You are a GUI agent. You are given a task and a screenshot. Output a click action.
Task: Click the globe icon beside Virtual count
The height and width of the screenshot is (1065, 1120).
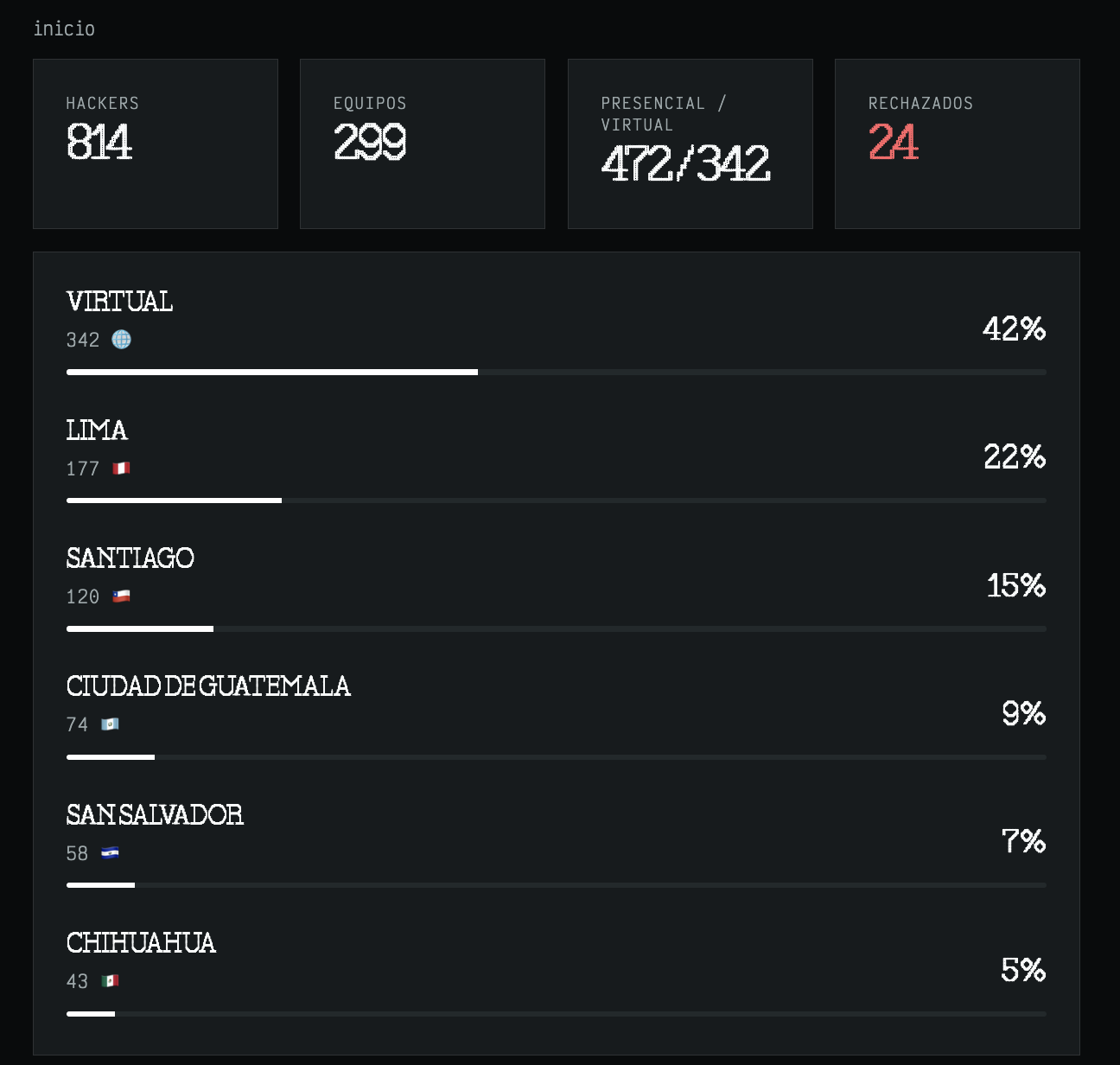pos(122,340)
